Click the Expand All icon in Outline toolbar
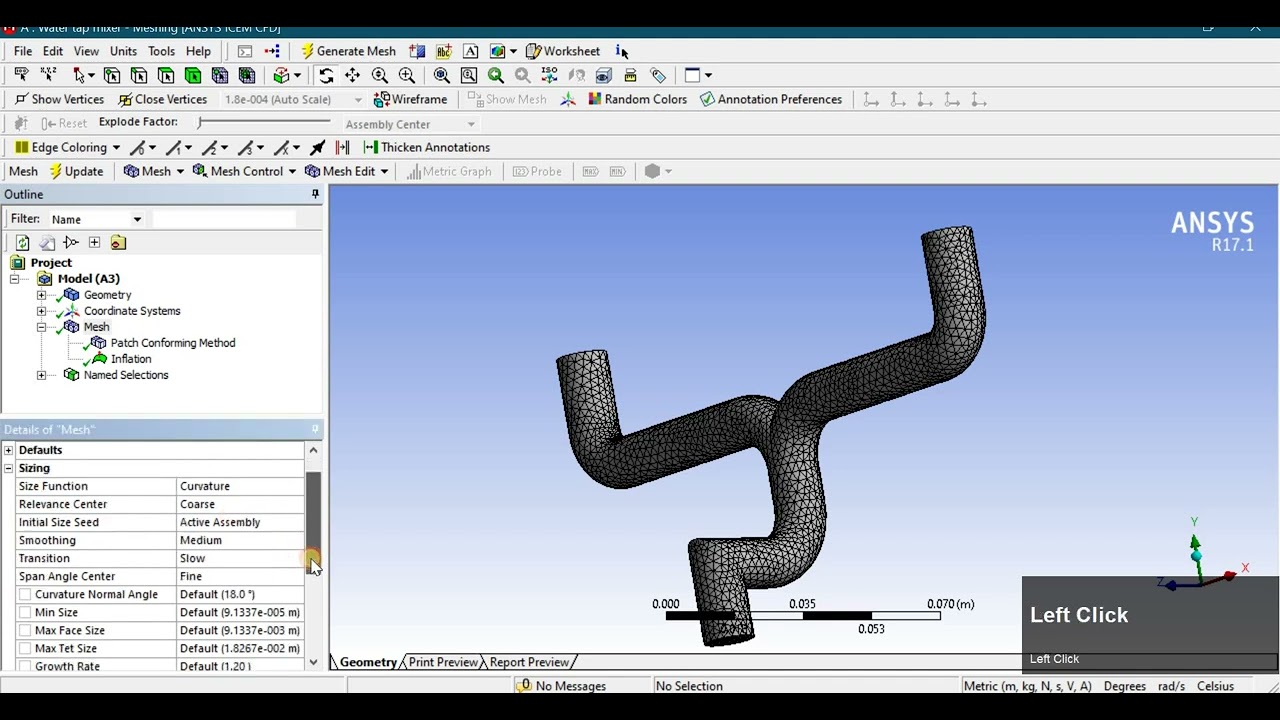 pyautogui.click(x=94, y=242)
